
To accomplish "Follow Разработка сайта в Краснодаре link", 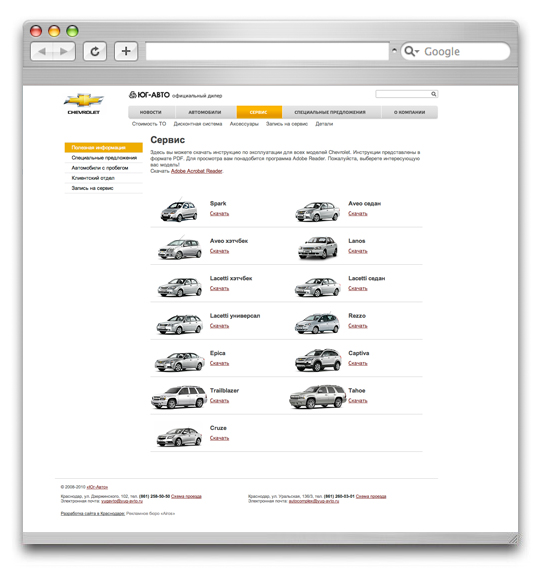I will [x=93, y=514].
